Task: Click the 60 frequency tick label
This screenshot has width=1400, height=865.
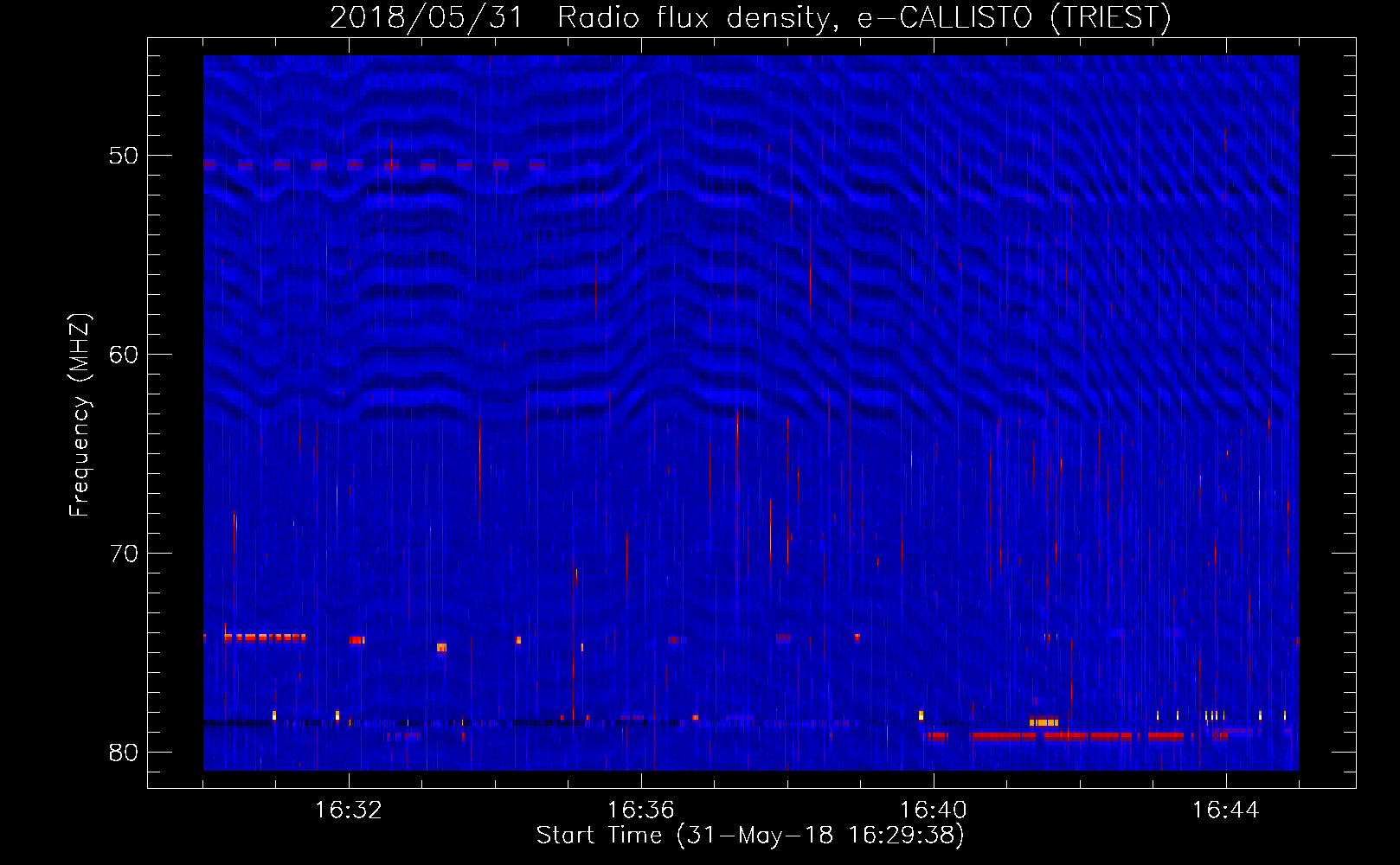Action: (x=124, y=355)
